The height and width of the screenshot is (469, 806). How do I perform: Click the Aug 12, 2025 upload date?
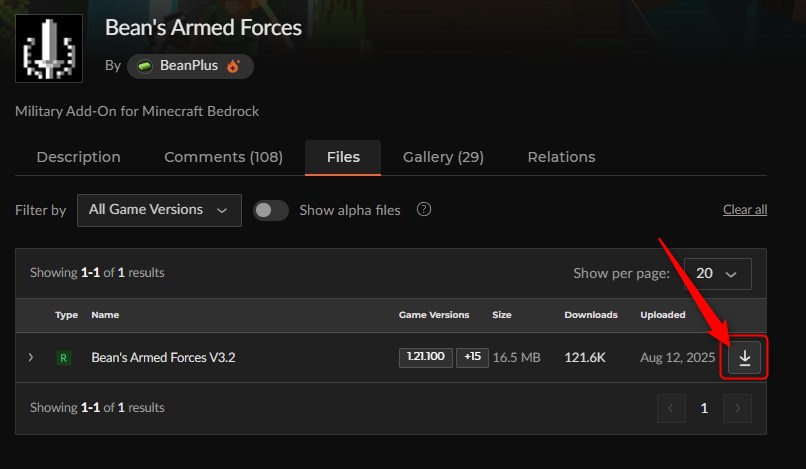coord(677,357)
